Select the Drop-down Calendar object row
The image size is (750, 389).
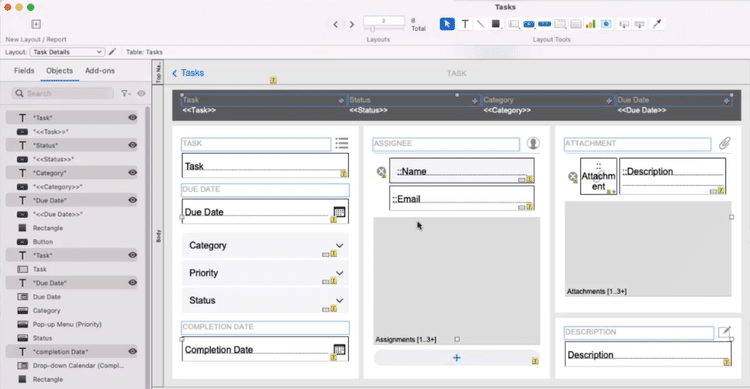pos(72,365)
